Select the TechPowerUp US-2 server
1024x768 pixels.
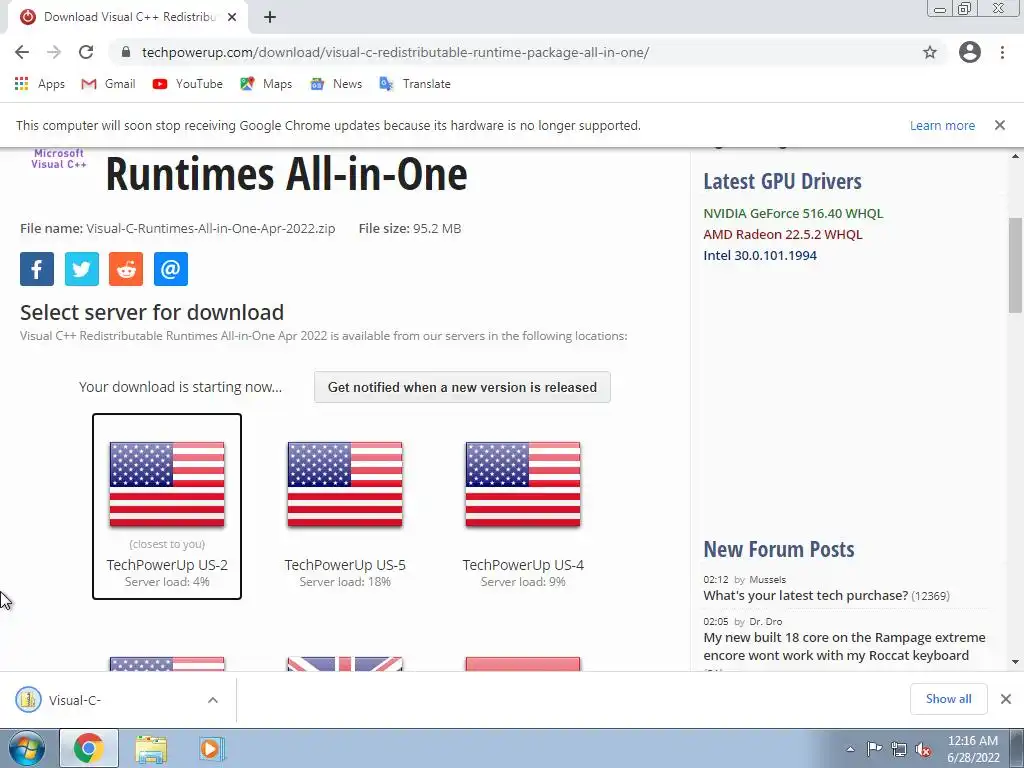[x=167, y=506]
